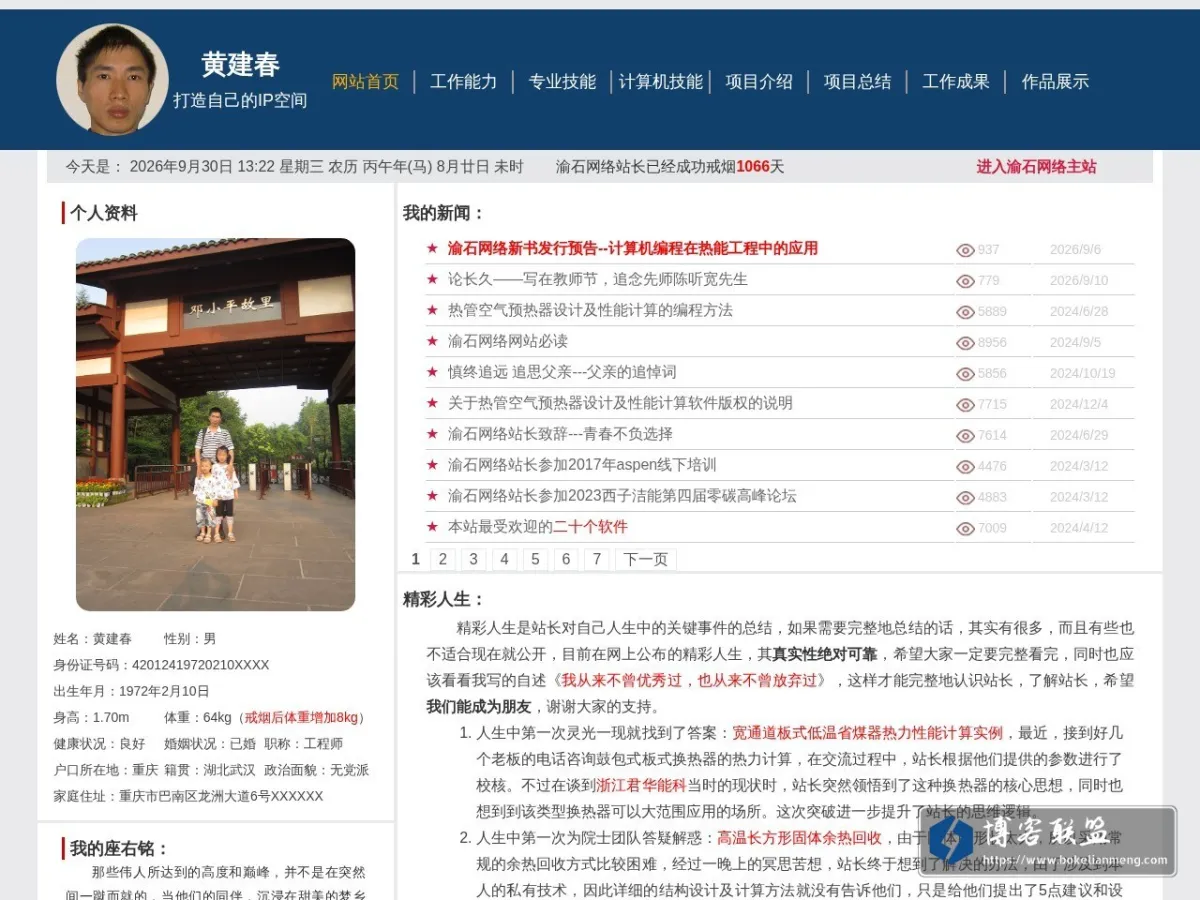Go to news page 2

pos(443,559)
